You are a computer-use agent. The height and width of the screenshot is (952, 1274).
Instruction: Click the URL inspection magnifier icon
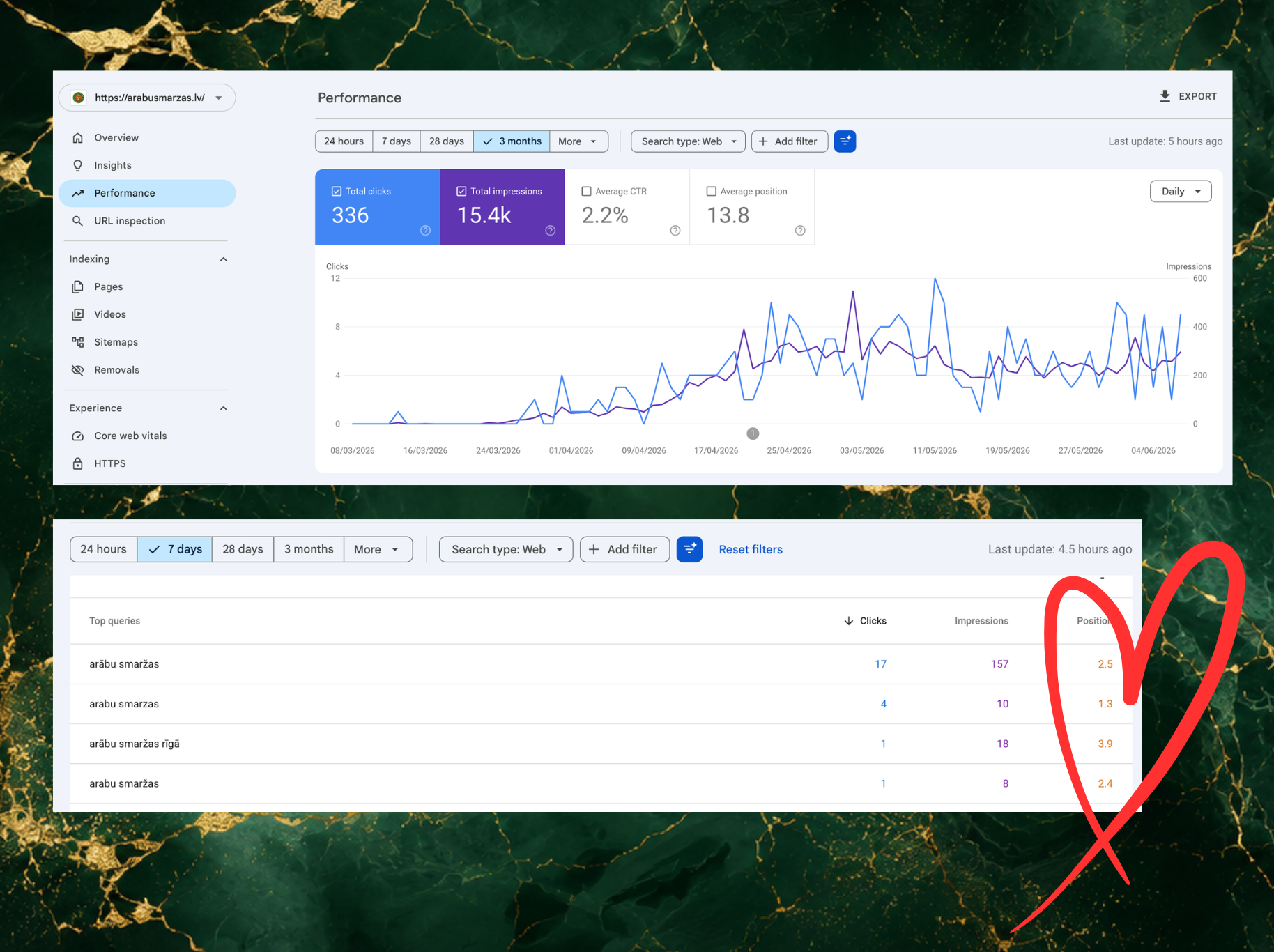78,221
